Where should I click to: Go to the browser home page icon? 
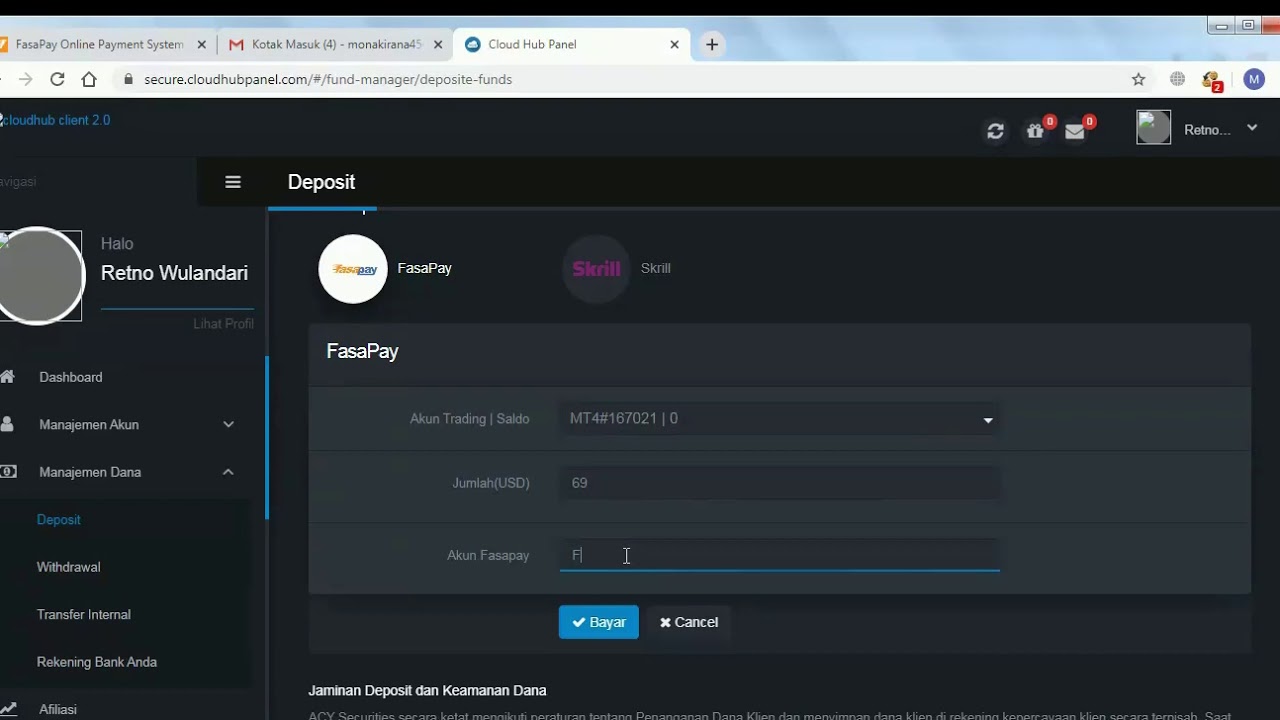coord(89,79)
